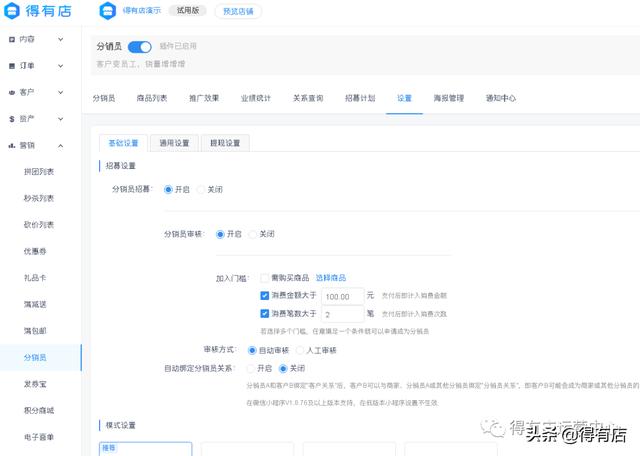The image size is (640, 456).
Task: Select 关闭 for 自动绑定分销员关系
Action: pos(283,369)
